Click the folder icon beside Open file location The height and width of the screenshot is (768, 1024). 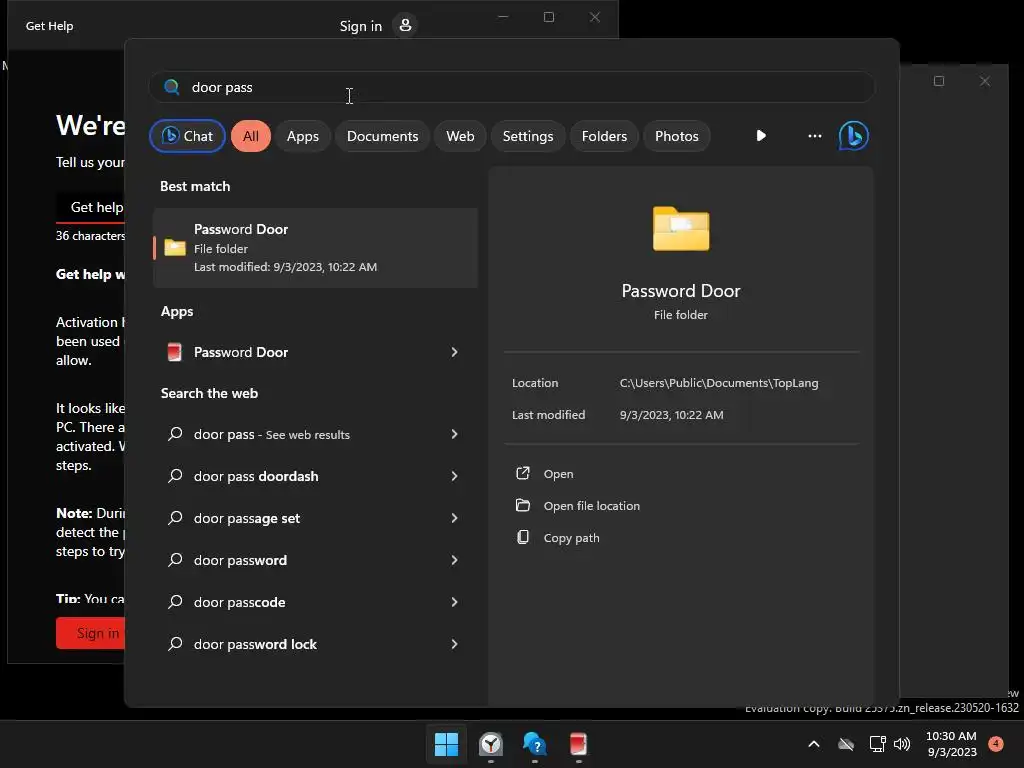click(x=522, y=505)
